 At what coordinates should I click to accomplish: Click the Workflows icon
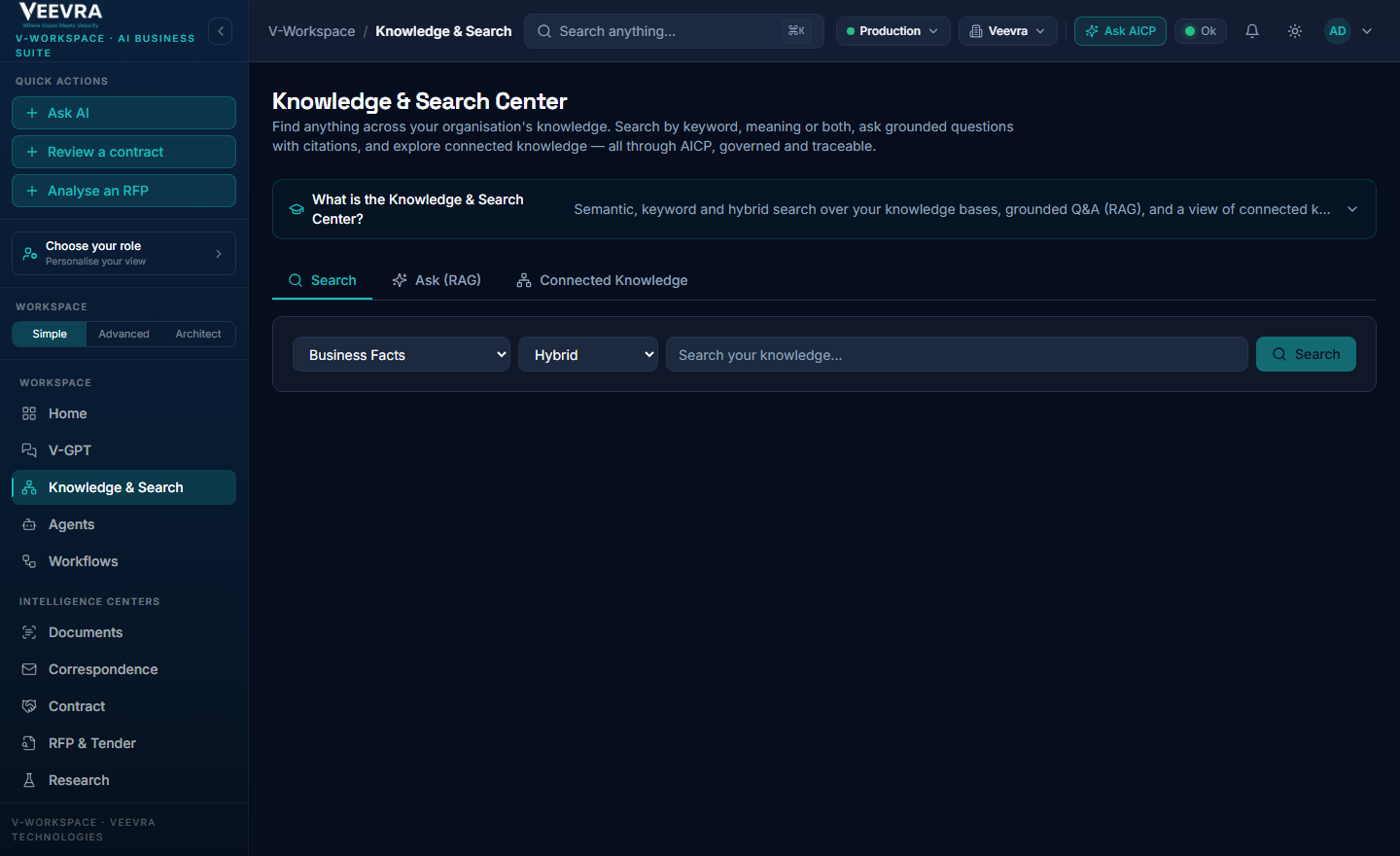(x=29, y=561)
